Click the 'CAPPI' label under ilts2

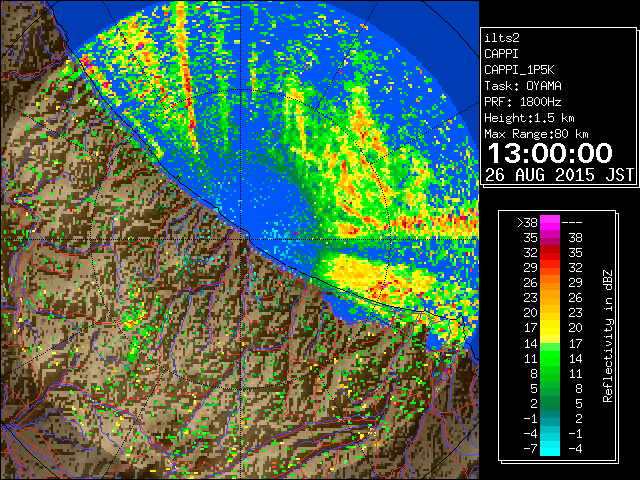[x=501, y=54]
